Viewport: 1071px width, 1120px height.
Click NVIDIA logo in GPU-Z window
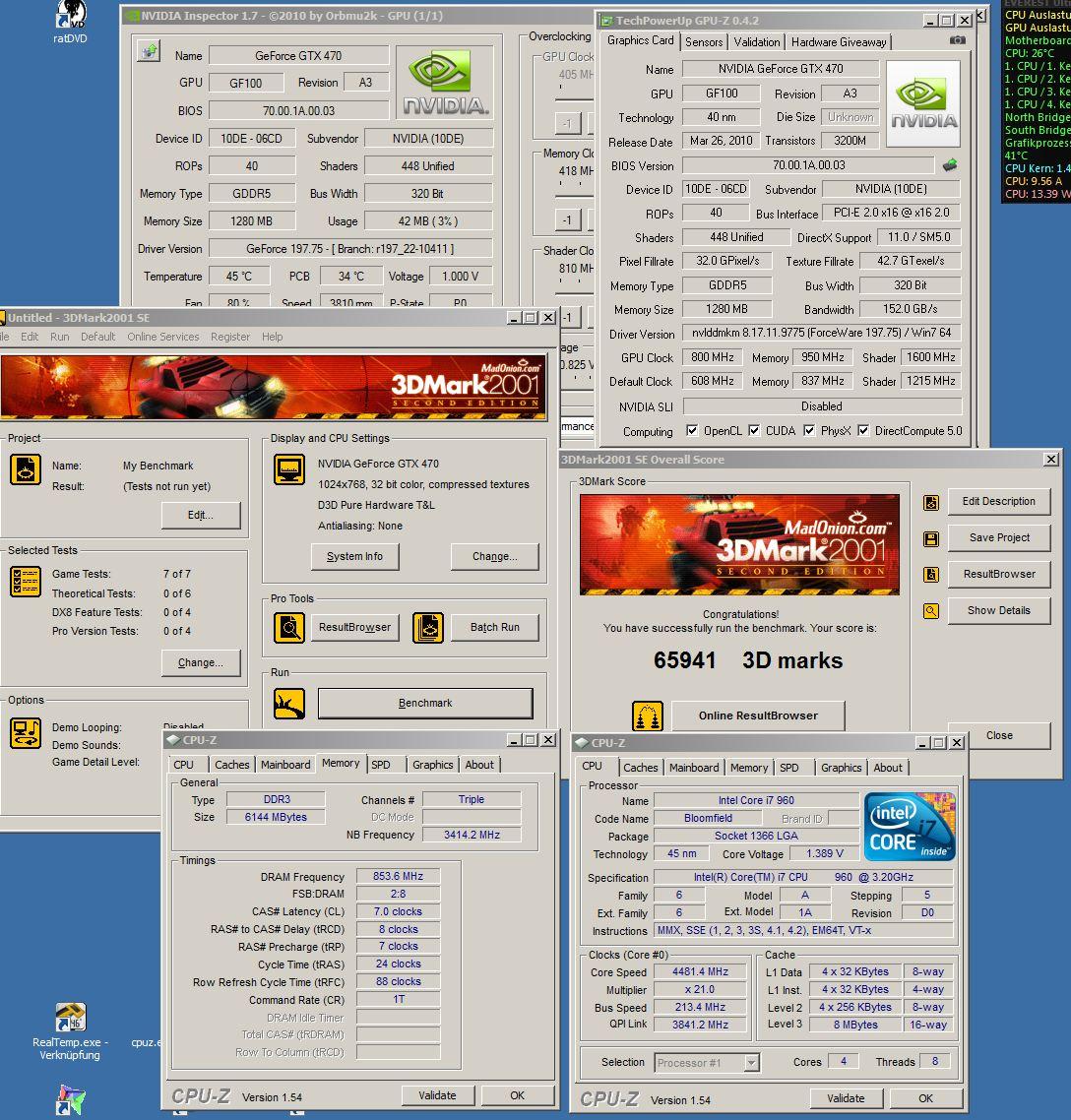click(922, 103)
